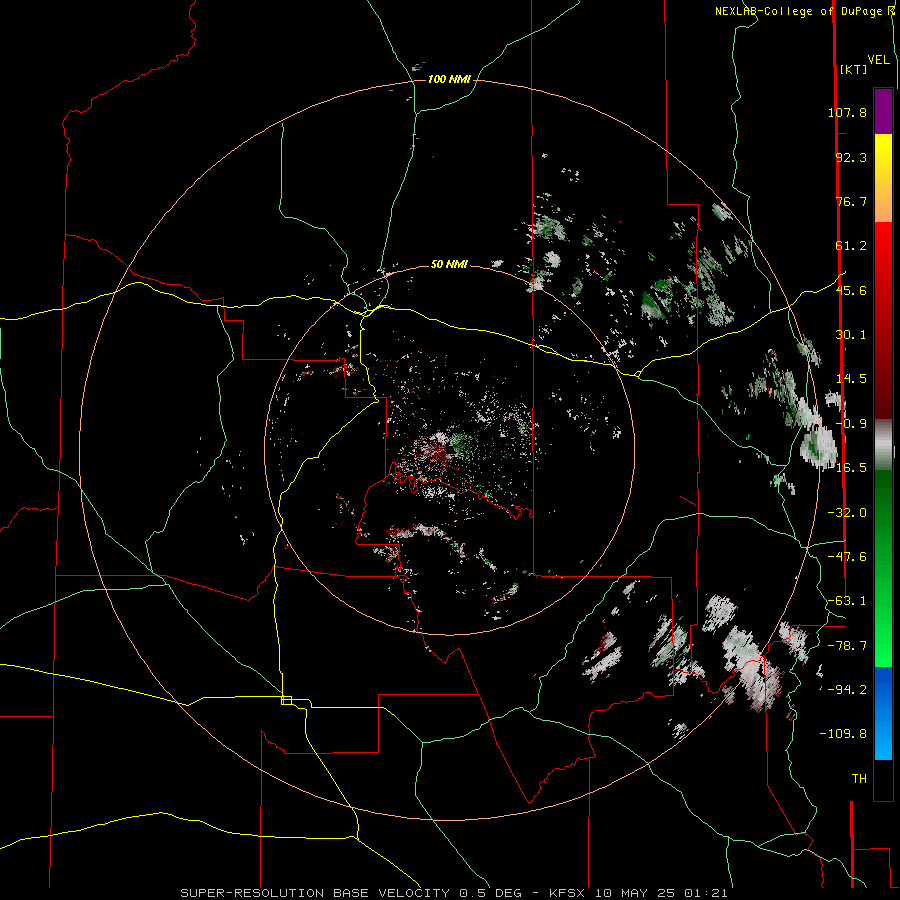
Task: Pick the purple segment of color bar
Action: [x=883, y=111]
